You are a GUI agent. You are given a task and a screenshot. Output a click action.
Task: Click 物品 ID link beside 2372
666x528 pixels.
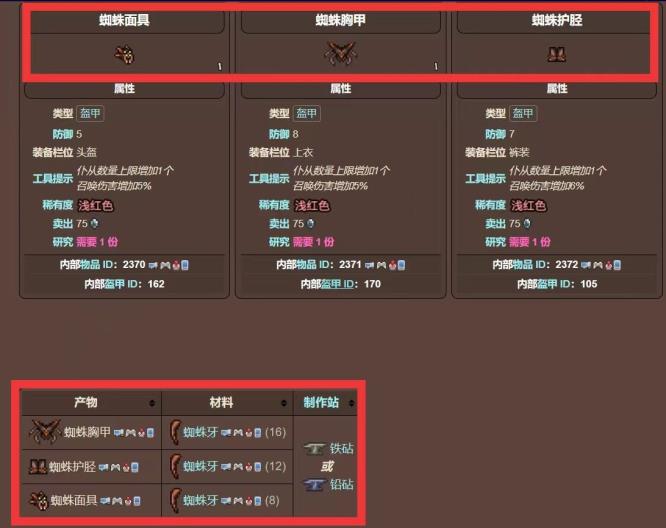click(531, 265)
